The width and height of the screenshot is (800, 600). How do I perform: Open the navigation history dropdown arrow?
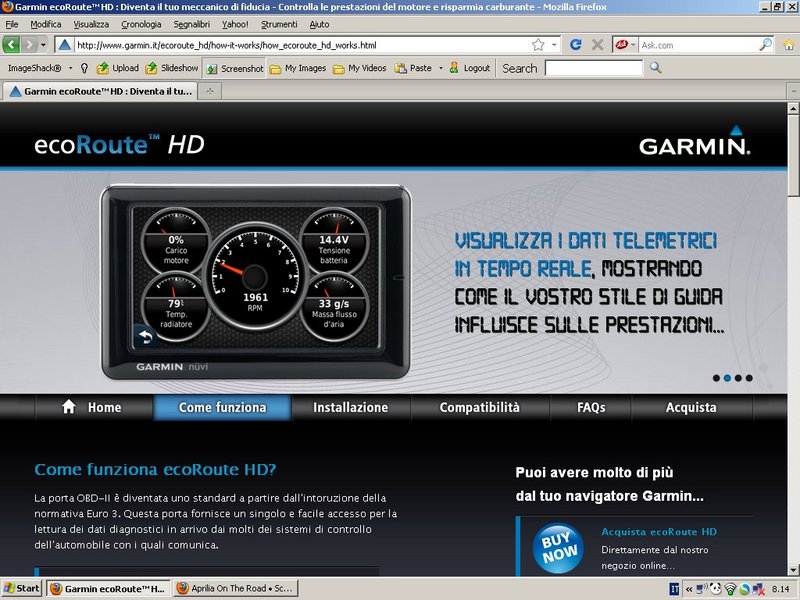click(43, 45)
